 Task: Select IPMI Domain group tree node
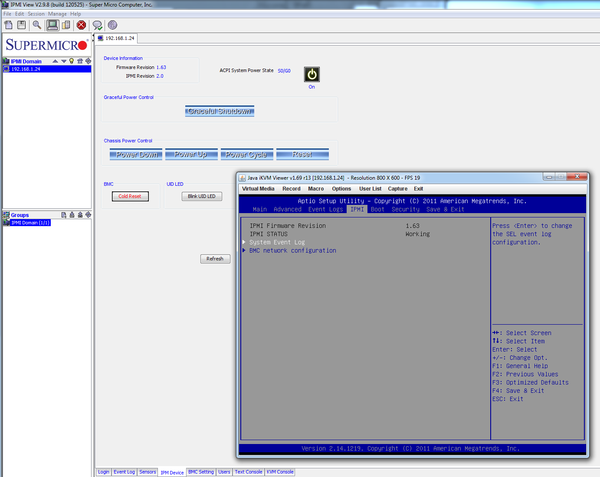point(30,222)
